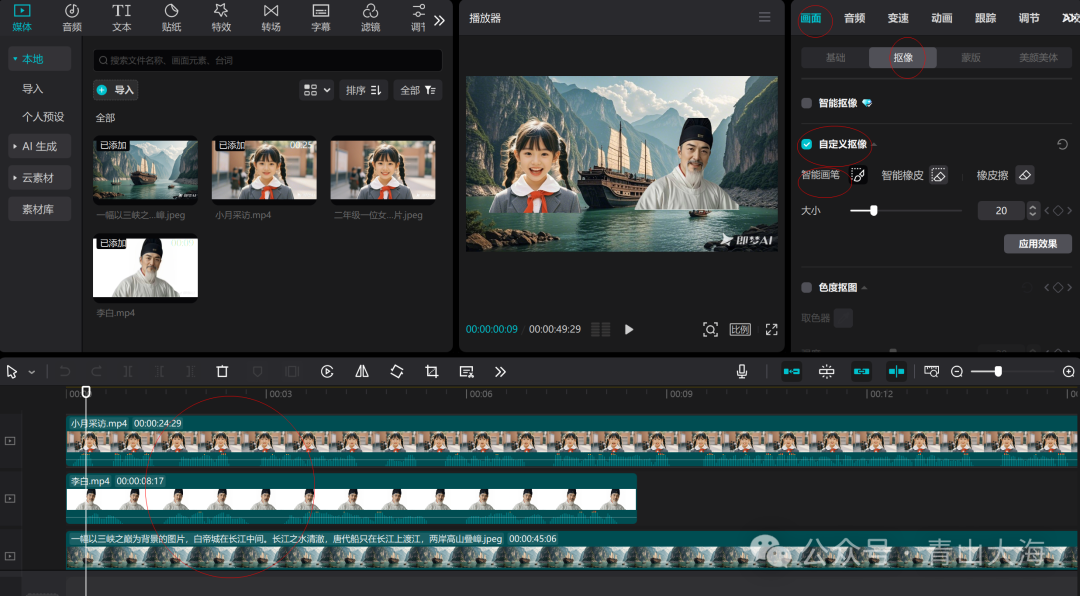
Task: Reset custom cutout with the undo-arrow icon
Action: tap(1062, 145)
